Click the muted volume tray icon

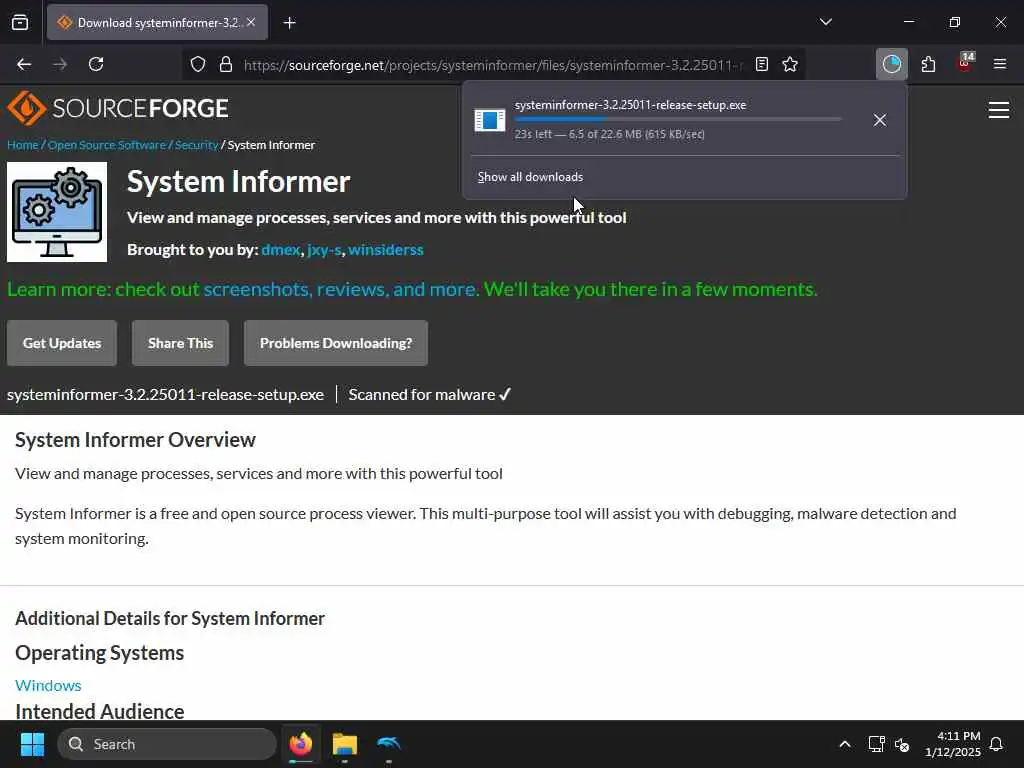[x=902, y=744]
